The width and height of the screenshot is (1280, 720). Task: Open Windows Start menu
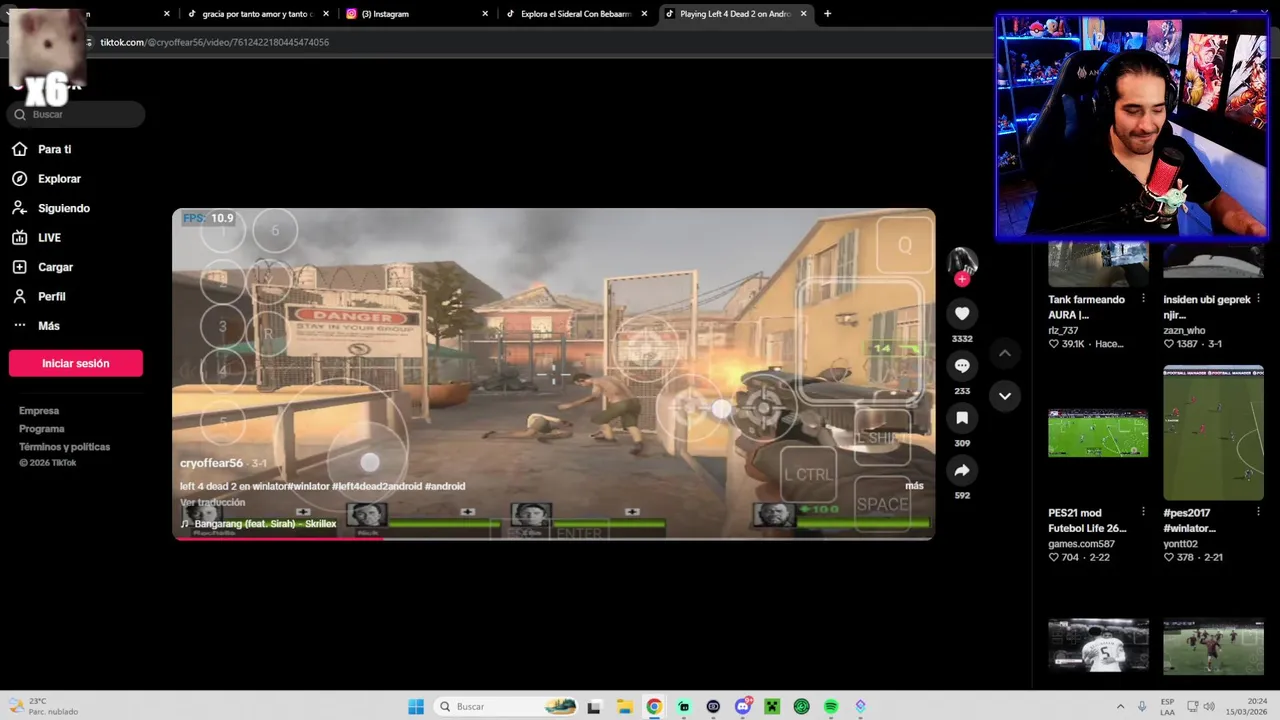pyautogui.click(x=416, y=706)
